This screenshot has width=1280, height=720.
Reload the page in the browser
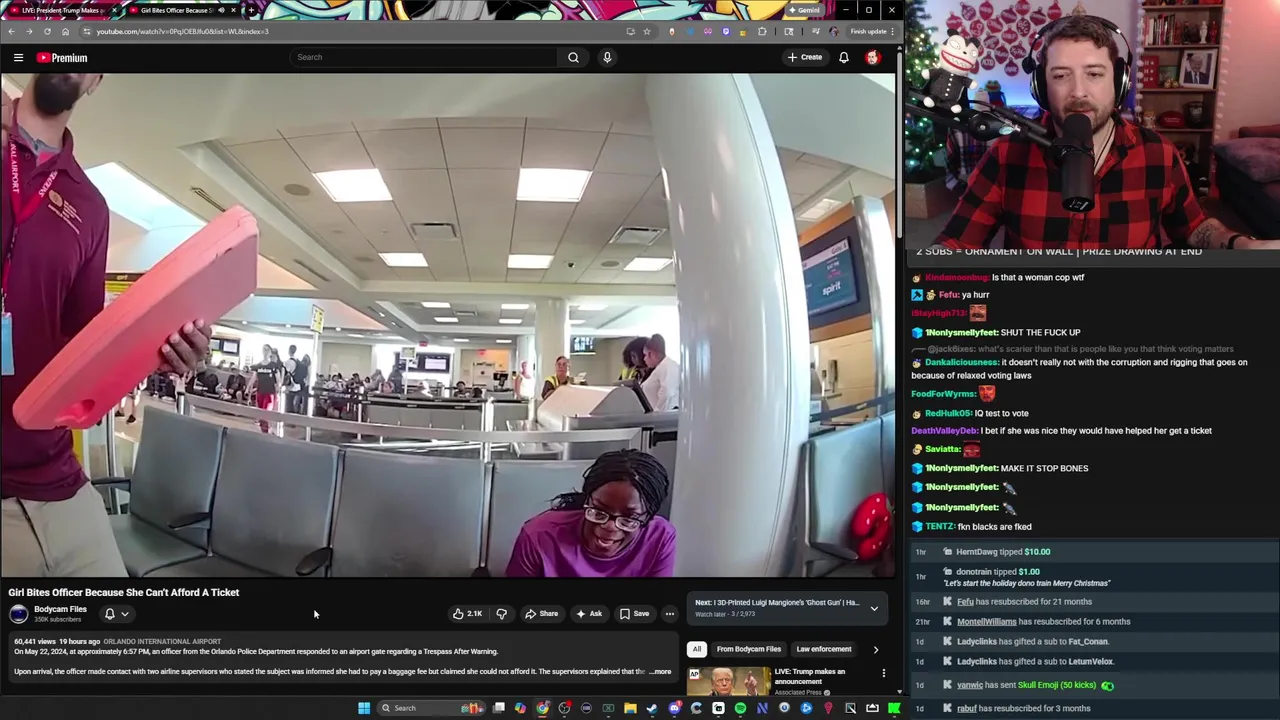point(47,31)
